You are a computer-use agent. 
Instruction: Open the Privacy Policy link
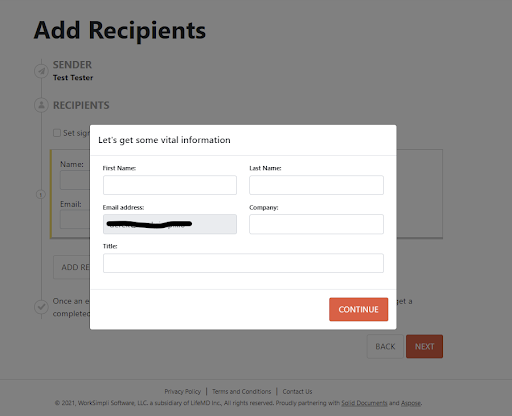tap(183, 391)
